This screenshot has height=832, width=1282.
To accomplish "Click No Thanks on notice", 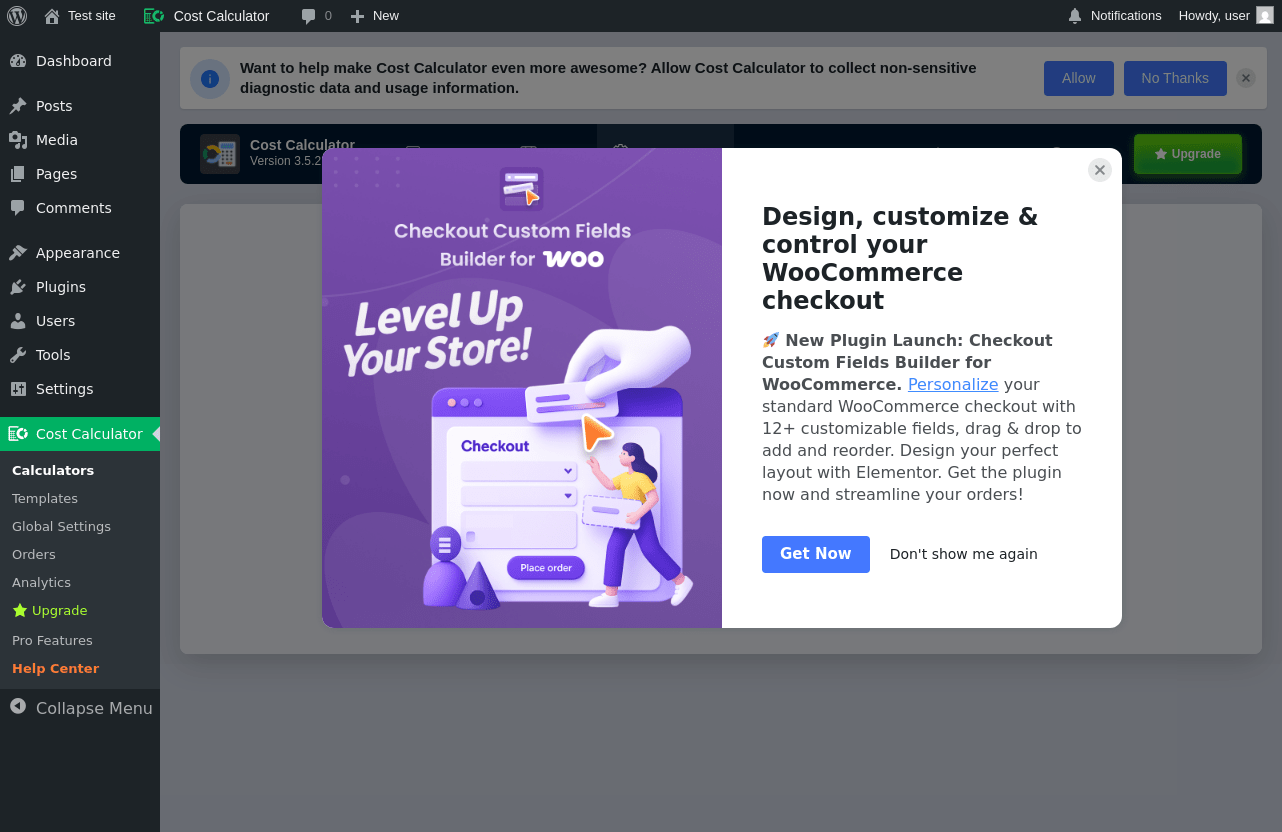I will (x=1175, y=78).
